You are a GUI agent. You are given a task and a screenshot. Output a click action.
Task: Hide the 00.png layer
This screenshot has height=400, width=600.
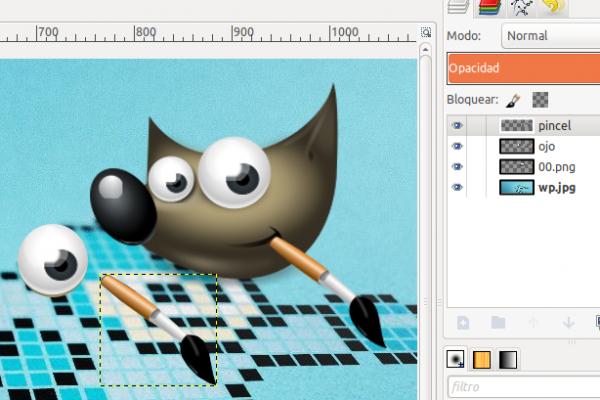tap(457, 167)
